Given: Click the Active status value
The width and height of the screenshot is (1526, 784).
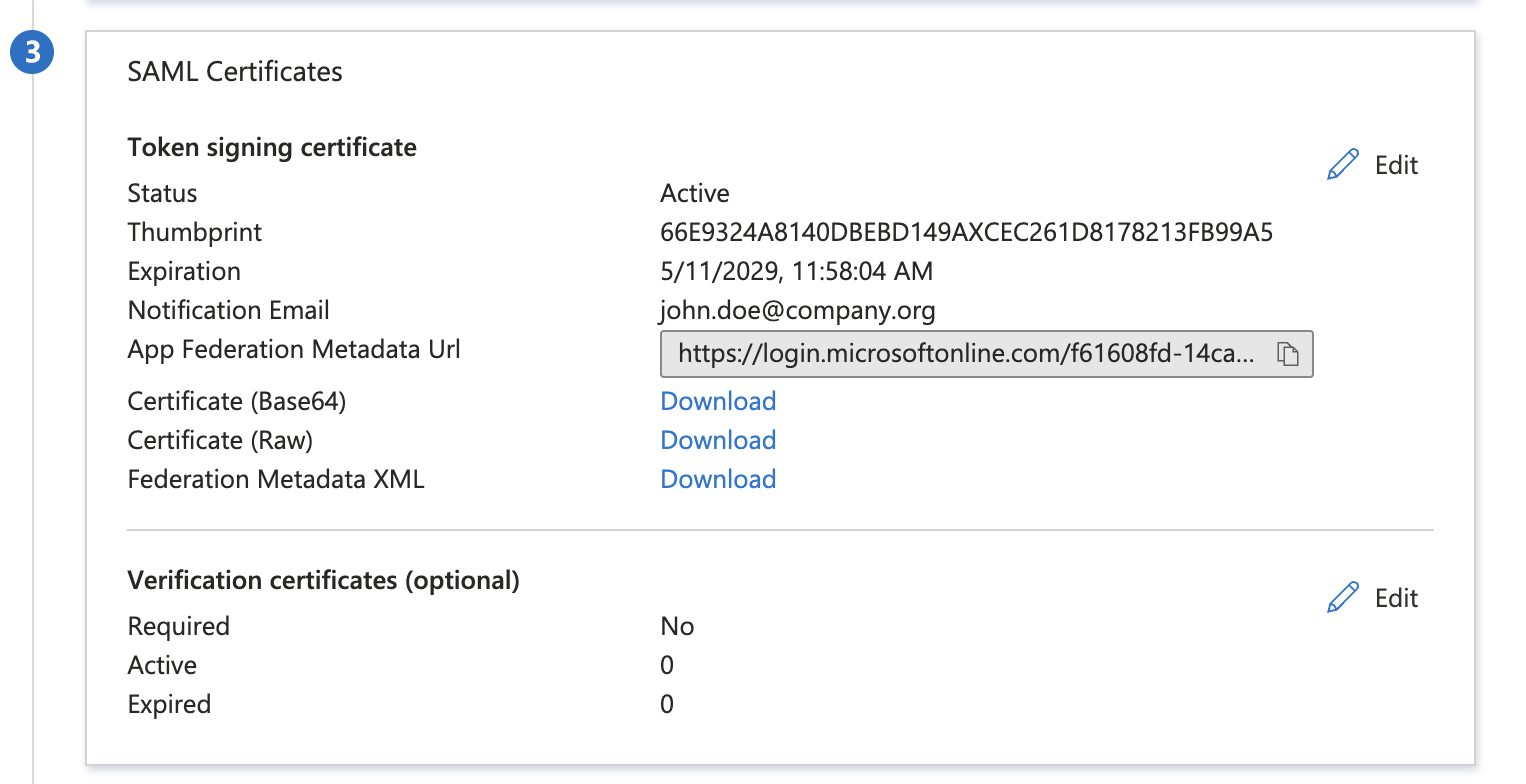Looking at the screenshot, I should [695, 194].
